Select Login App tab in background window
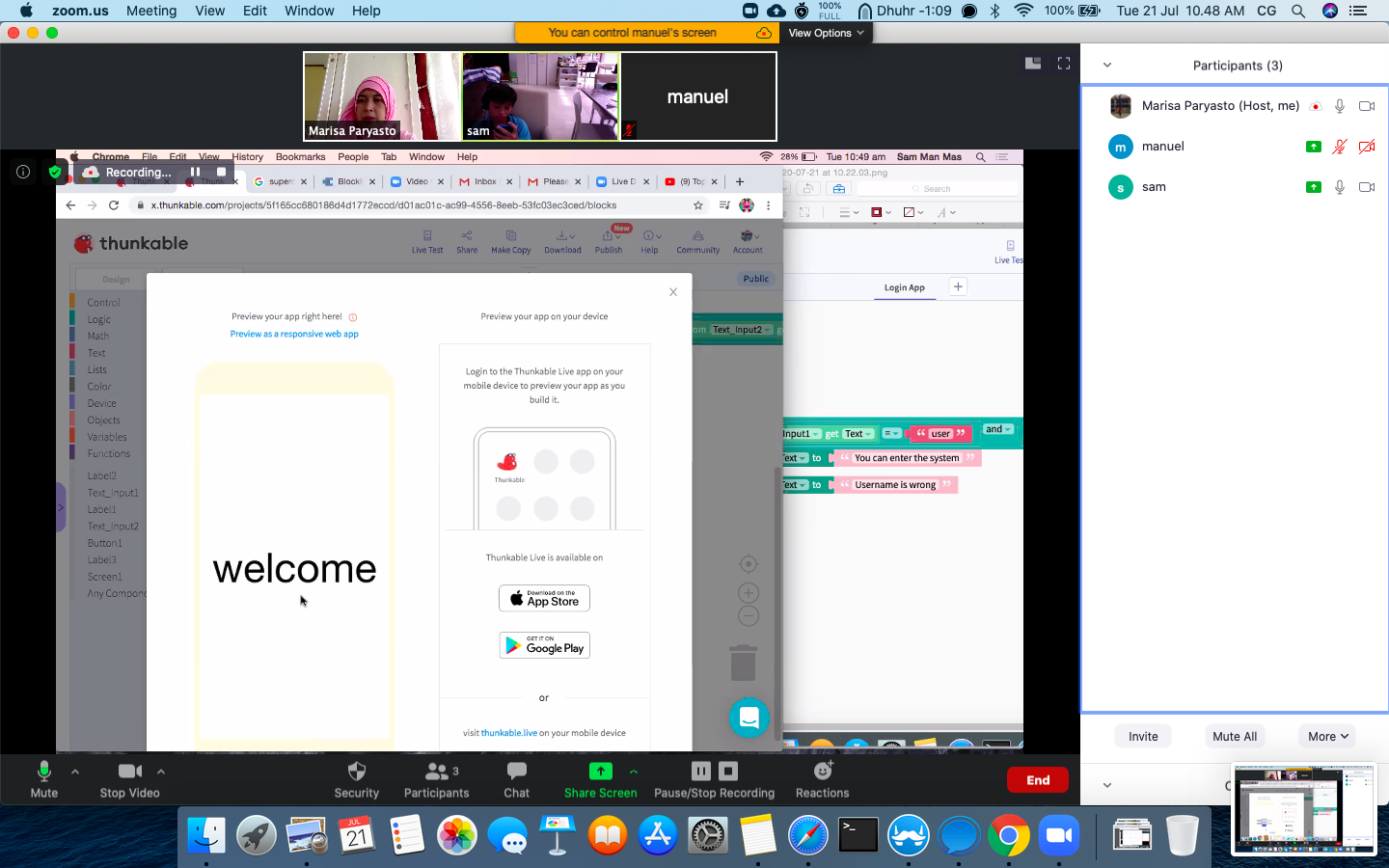The height and width of the screenshot is (868, 1389). (x=905, y=287)
